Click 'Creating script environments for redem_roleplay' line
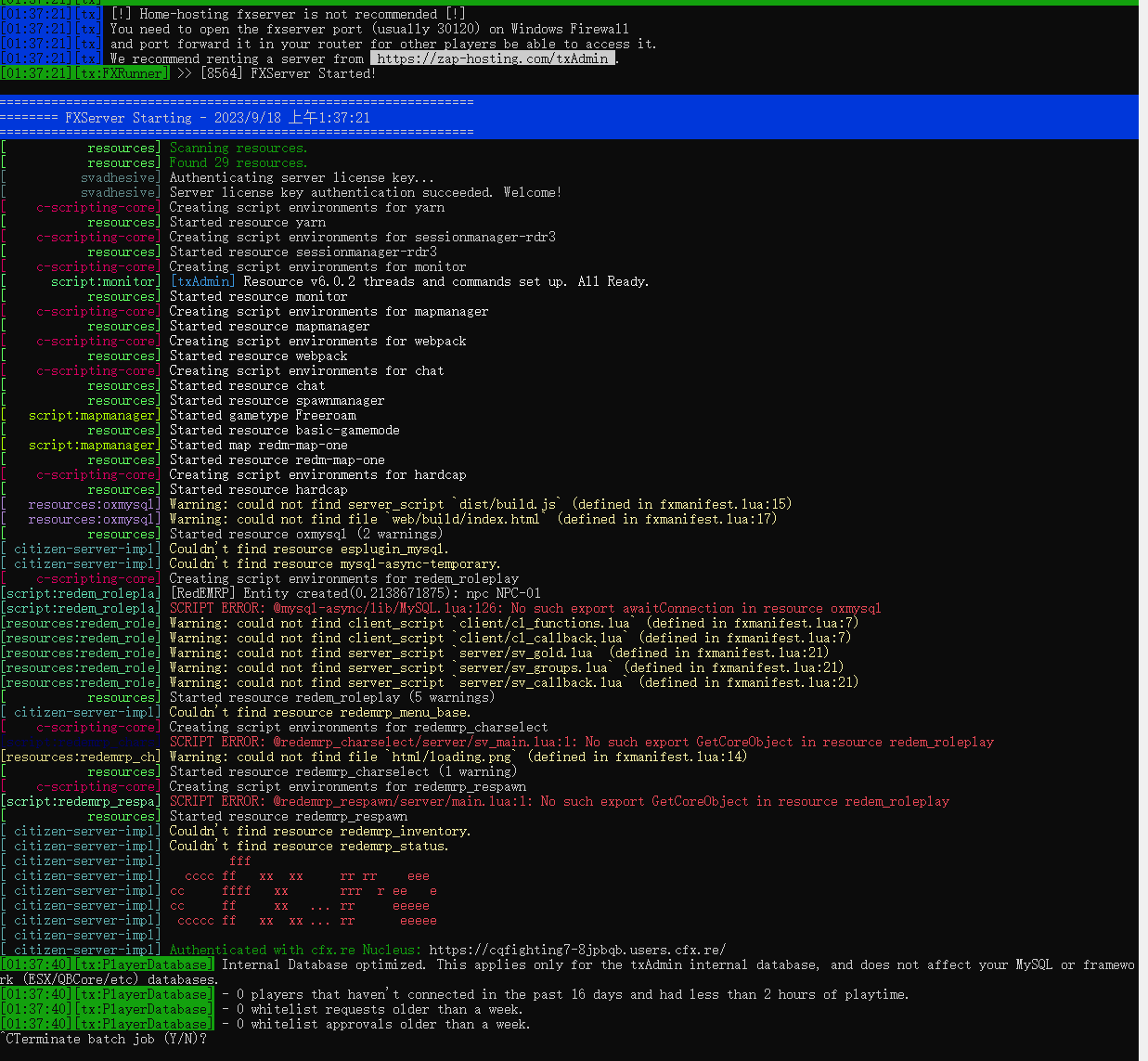1148x1061 pixels. [x=343, y=578]
